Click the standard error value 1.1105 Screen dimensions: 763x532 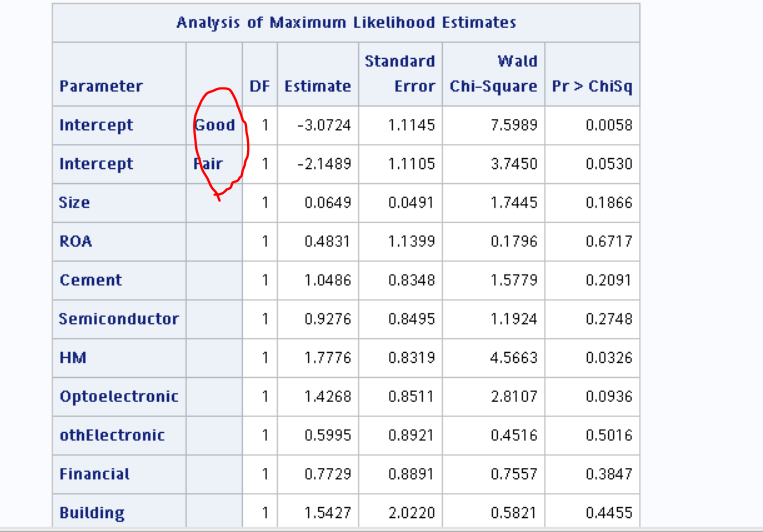412,164
